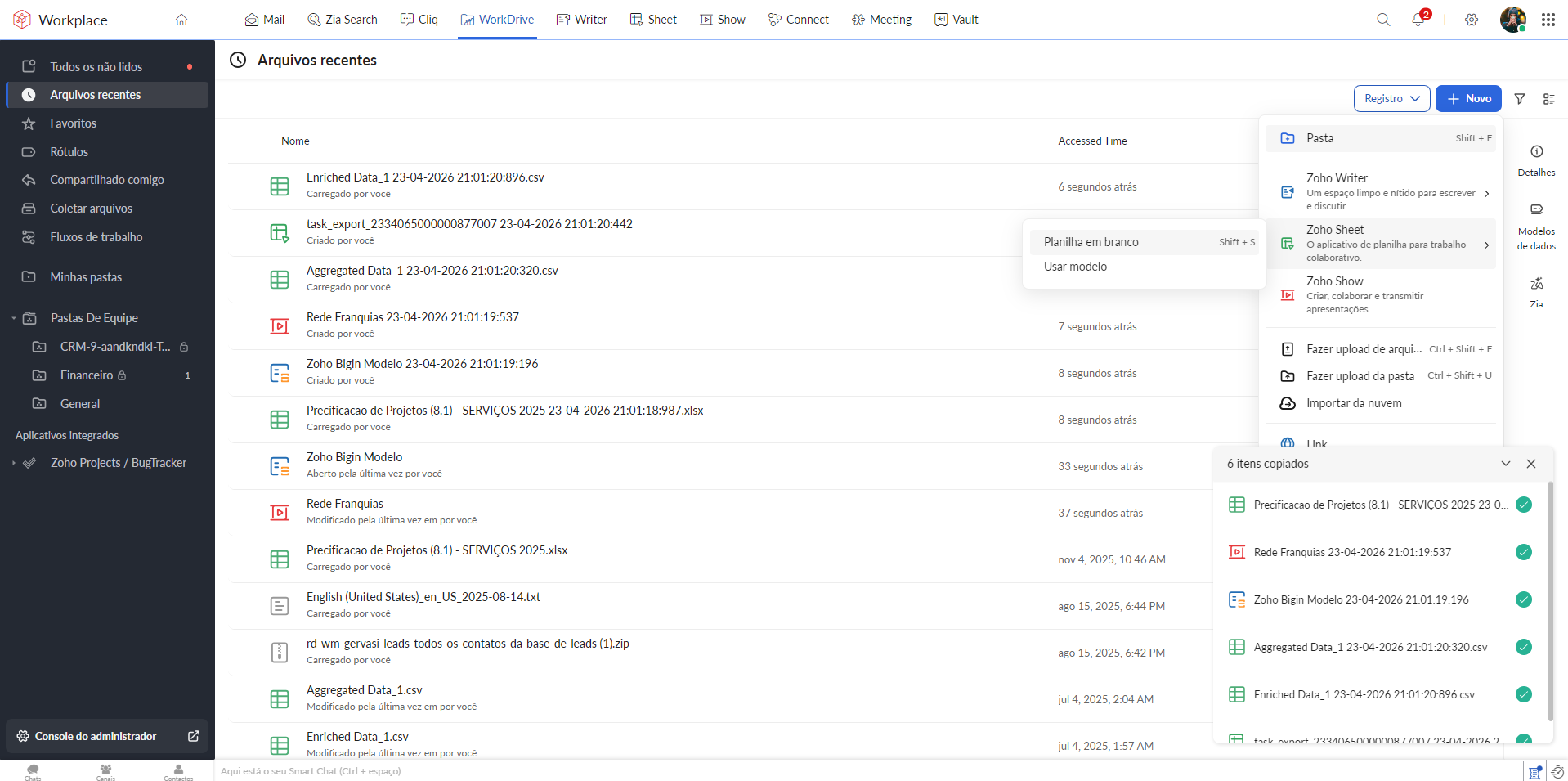Close the copied items notification panel

point(1531,464)
